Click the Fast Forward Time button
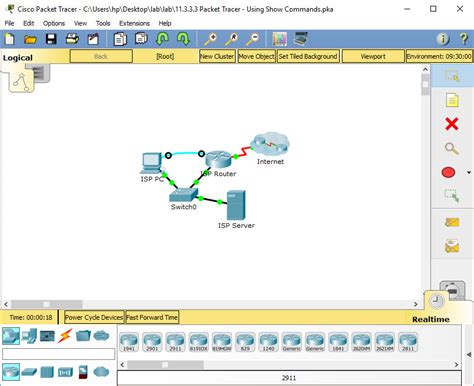Viewport: 474px width, 386px height. pyautogui.click(x=152, y=317)
